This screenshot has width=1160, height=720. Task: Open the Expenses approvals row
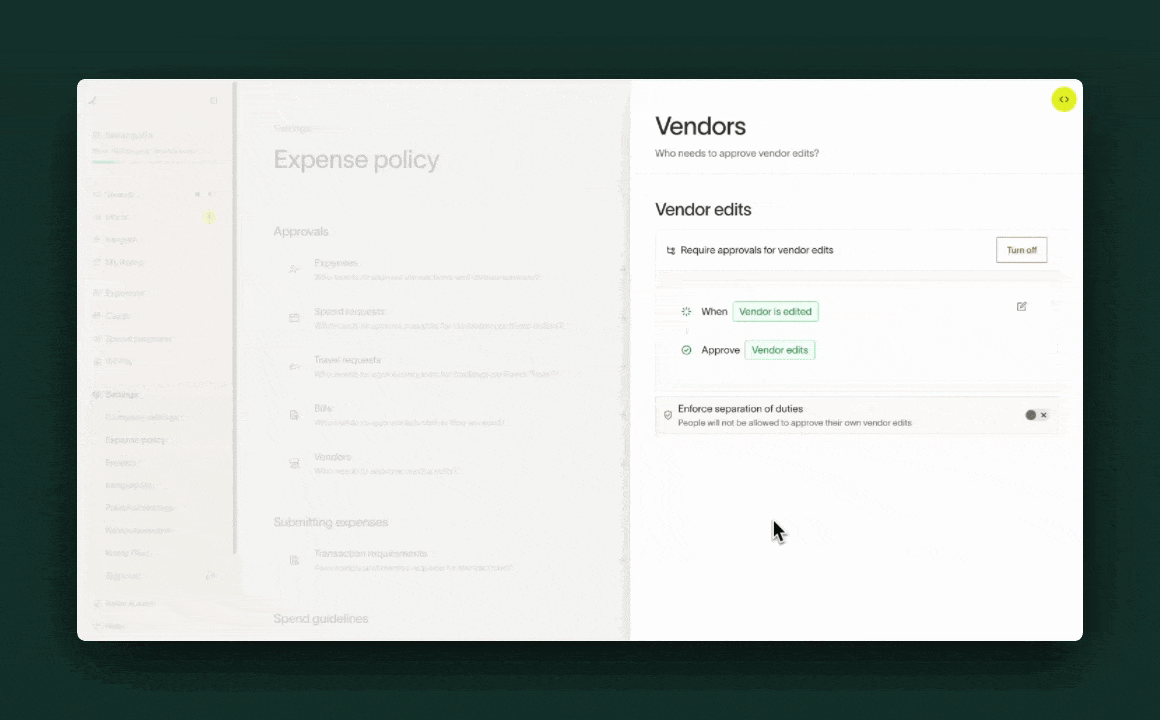pyautogui.click(x=451, y=270)
